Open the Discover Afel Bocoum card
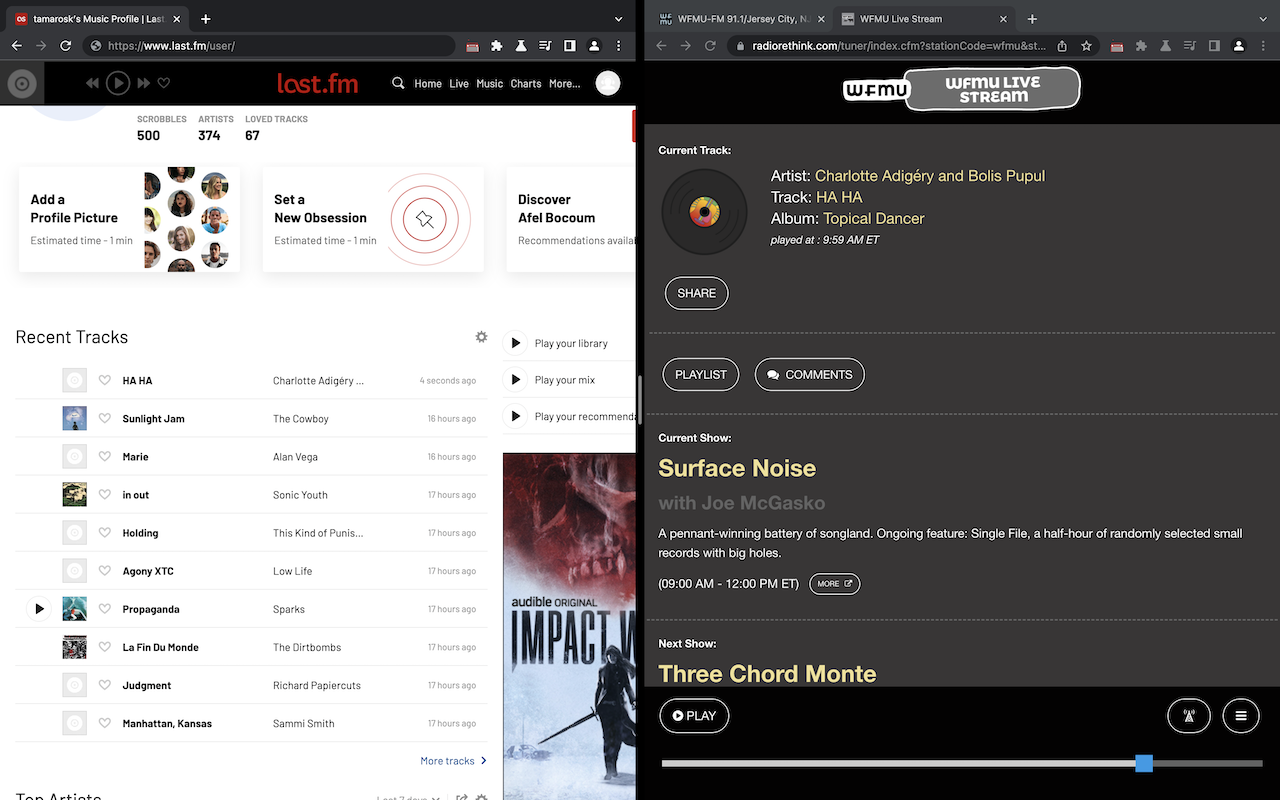 [x=571, y=220]
